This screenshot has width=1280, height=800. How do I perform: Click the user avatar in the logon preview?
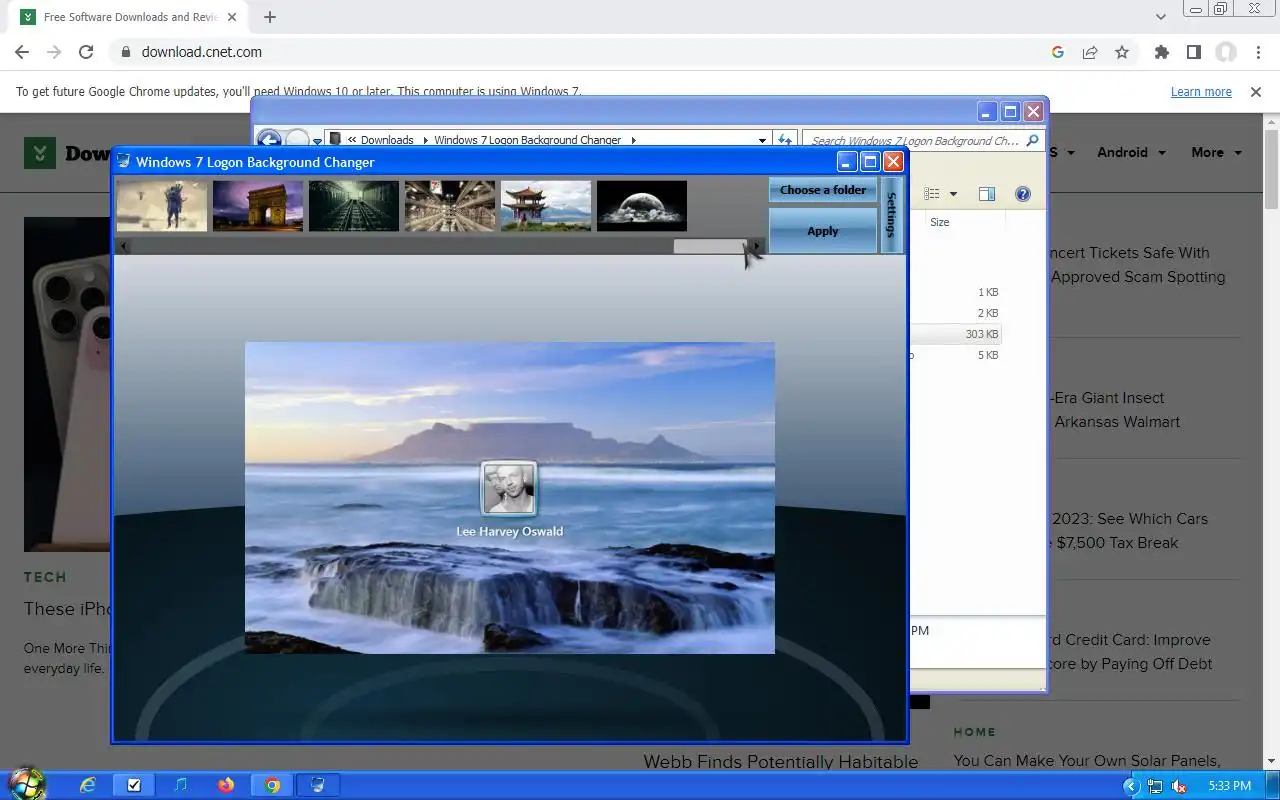pyautogui.click(x=509, y=488)
